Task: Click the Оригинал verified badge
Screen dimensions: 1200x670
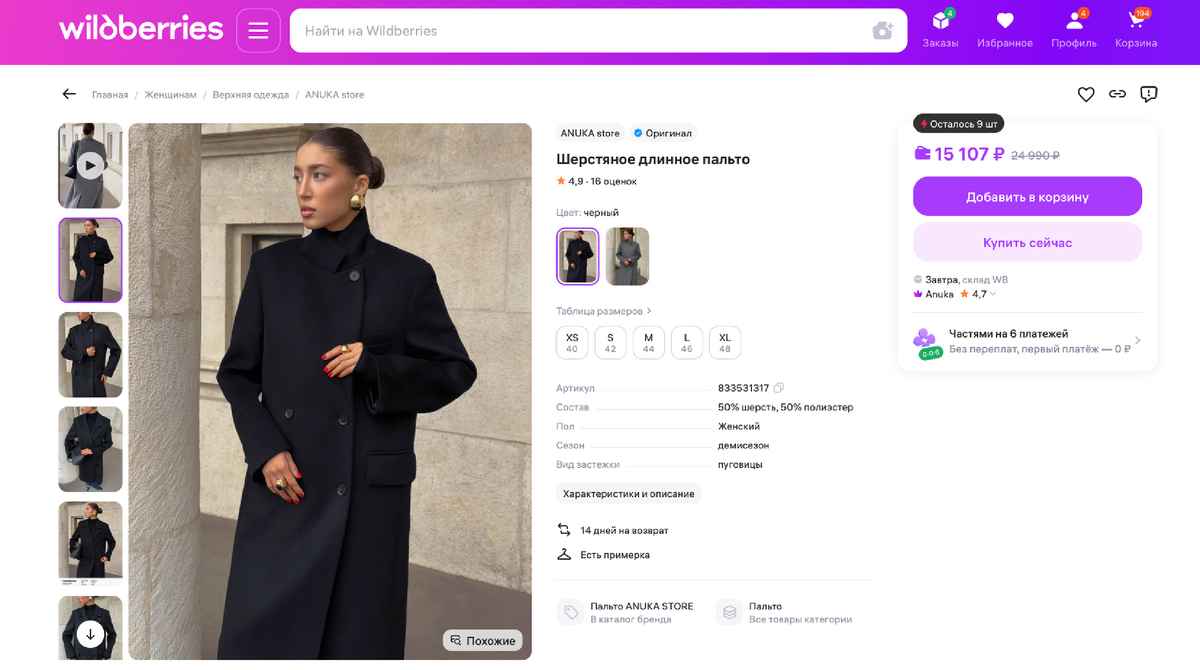Action: [663, 133]
